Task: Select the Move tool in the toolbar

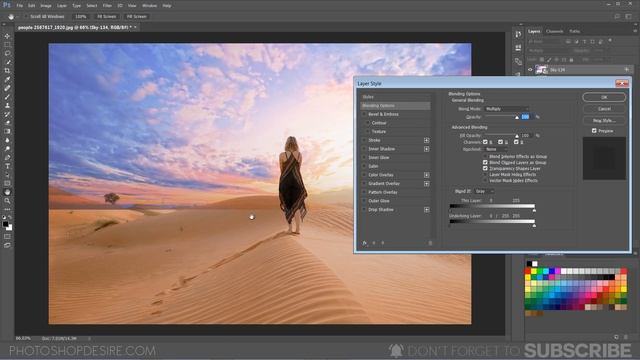Action: tap(7, 36)
